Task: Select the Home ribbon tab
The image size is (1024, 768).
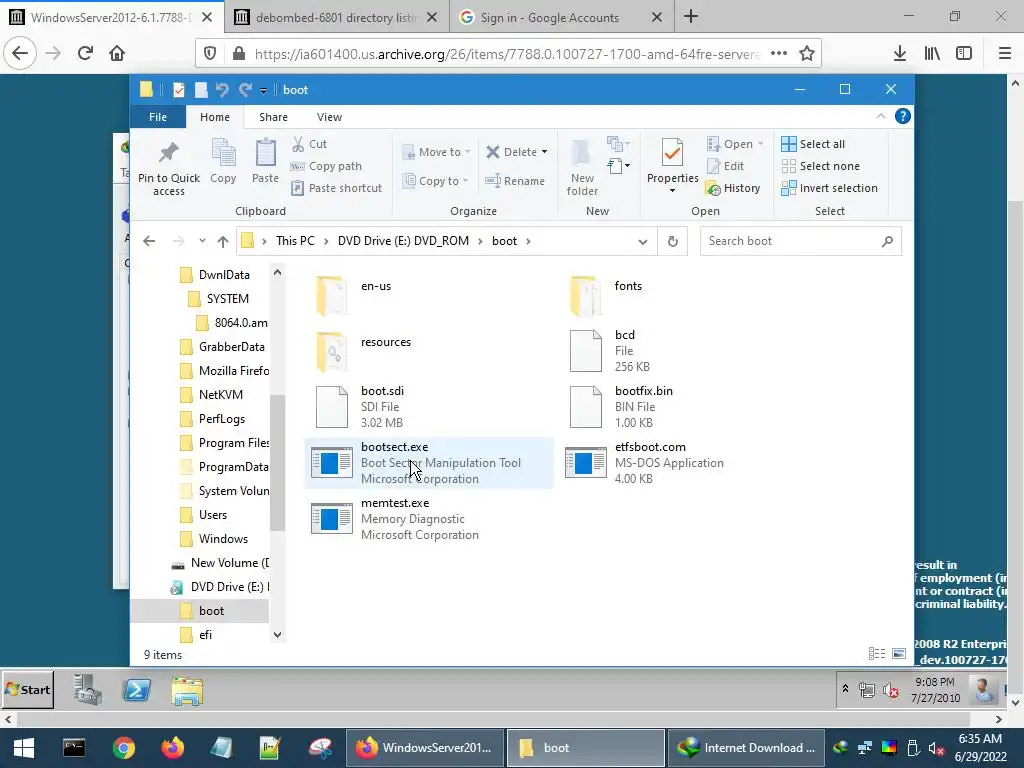Action: click(215, 117)
